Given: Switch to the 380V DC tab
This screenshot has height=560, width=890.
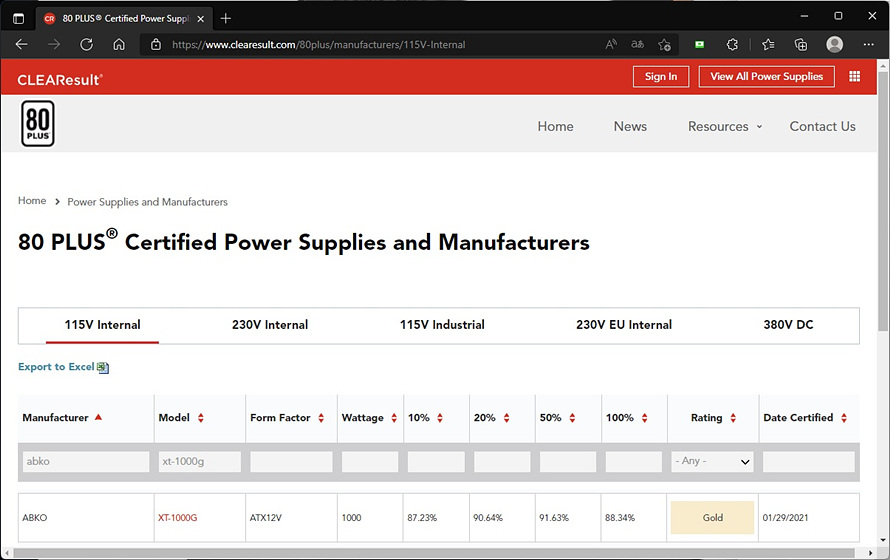Looking at the screenshot, I should click(788, 325).
